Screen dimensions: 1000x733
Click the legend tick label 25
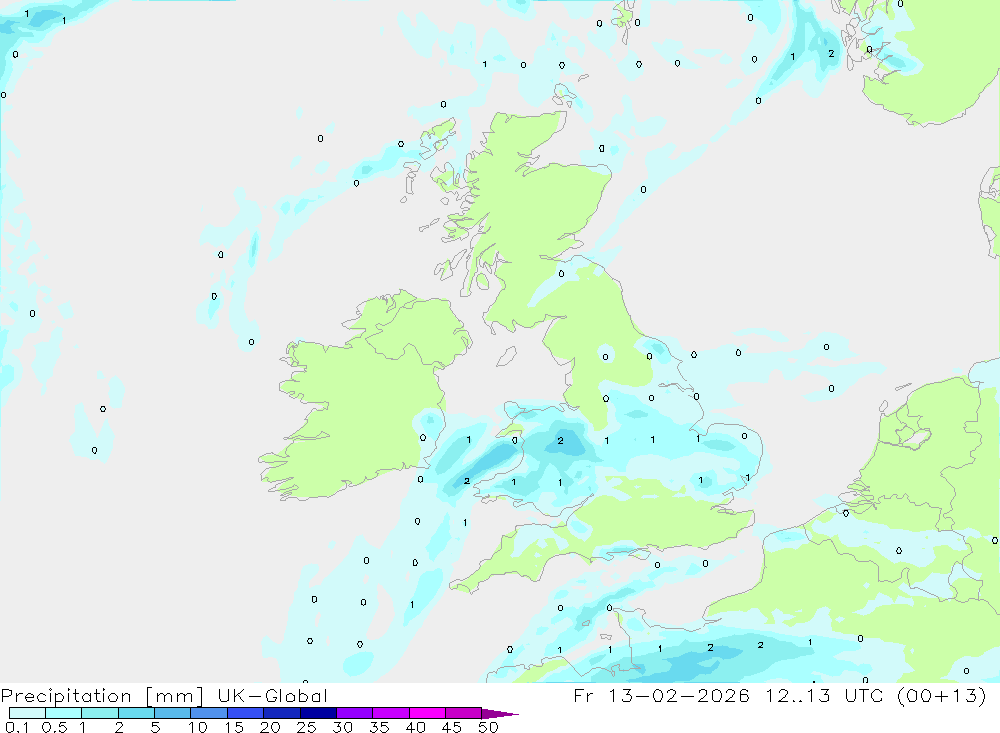click(306, 727)
